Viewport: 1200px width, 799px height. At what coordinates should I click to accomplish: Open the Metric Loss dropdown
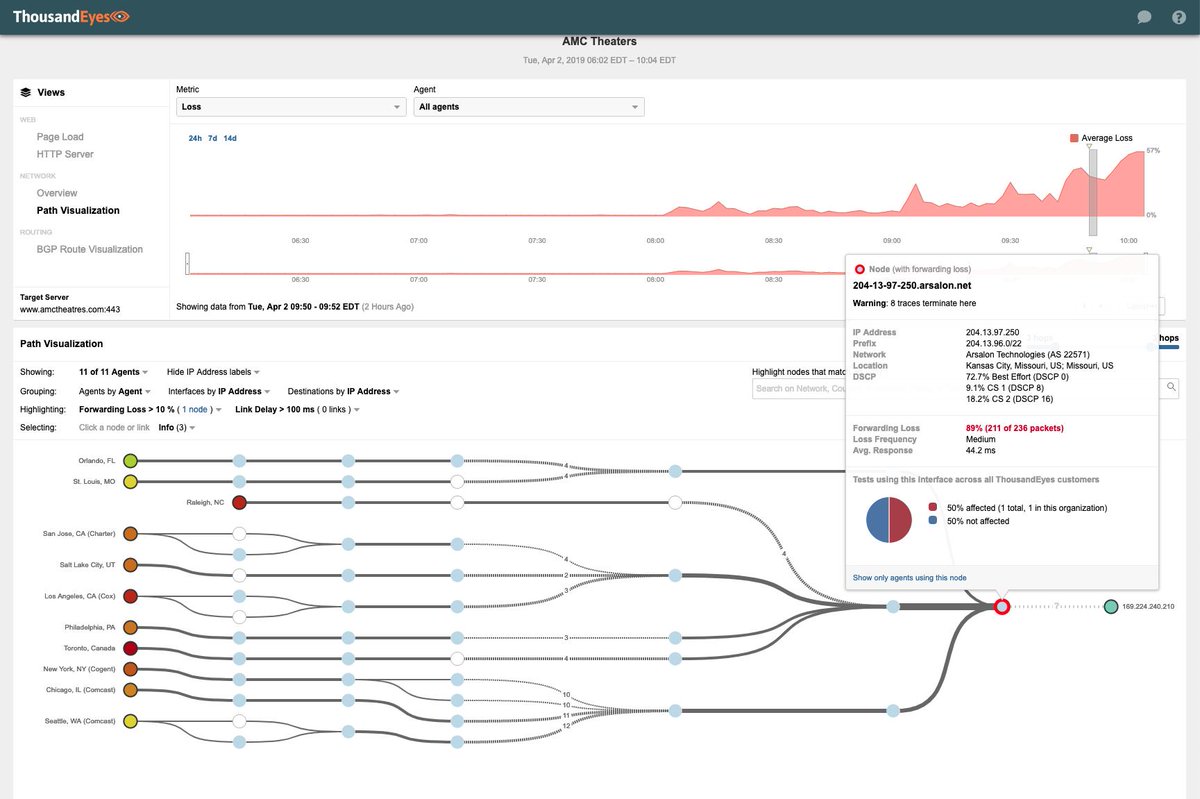290,106
